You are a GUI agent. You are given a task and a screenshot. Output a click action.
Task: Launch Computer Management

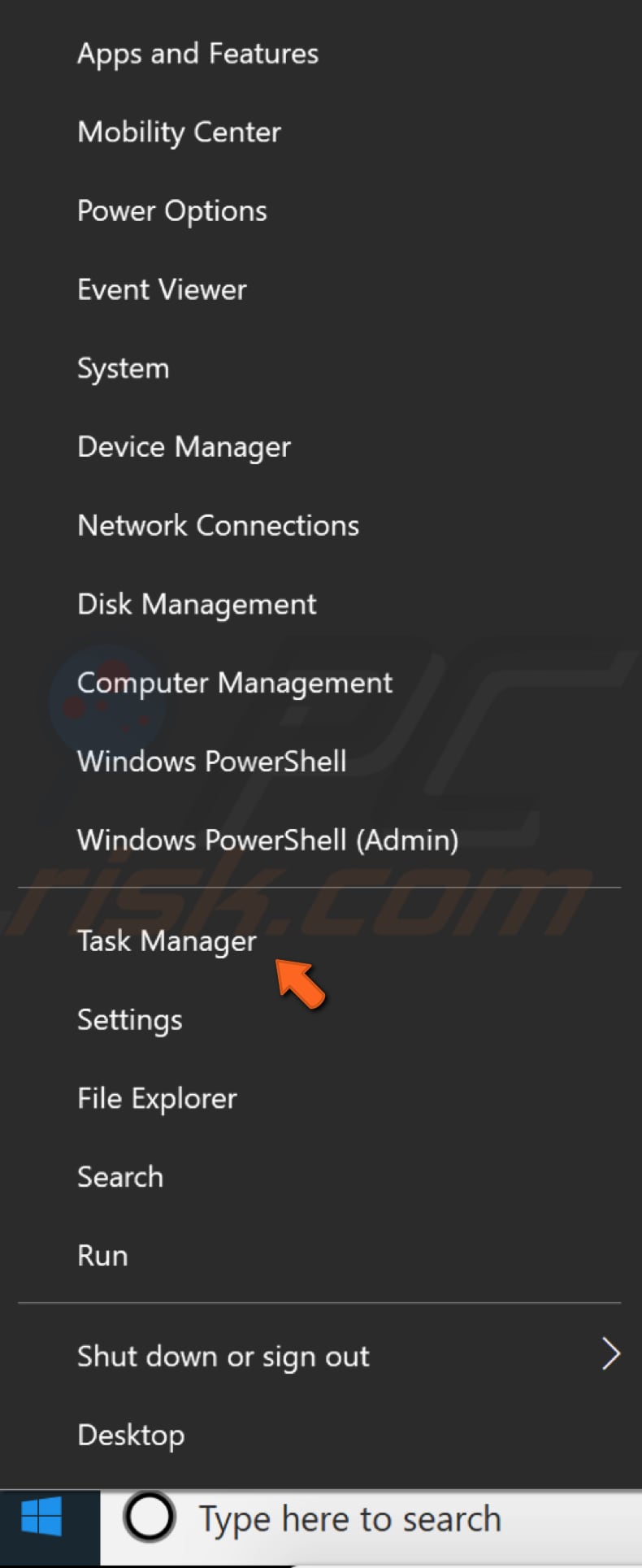coord(234,683)
